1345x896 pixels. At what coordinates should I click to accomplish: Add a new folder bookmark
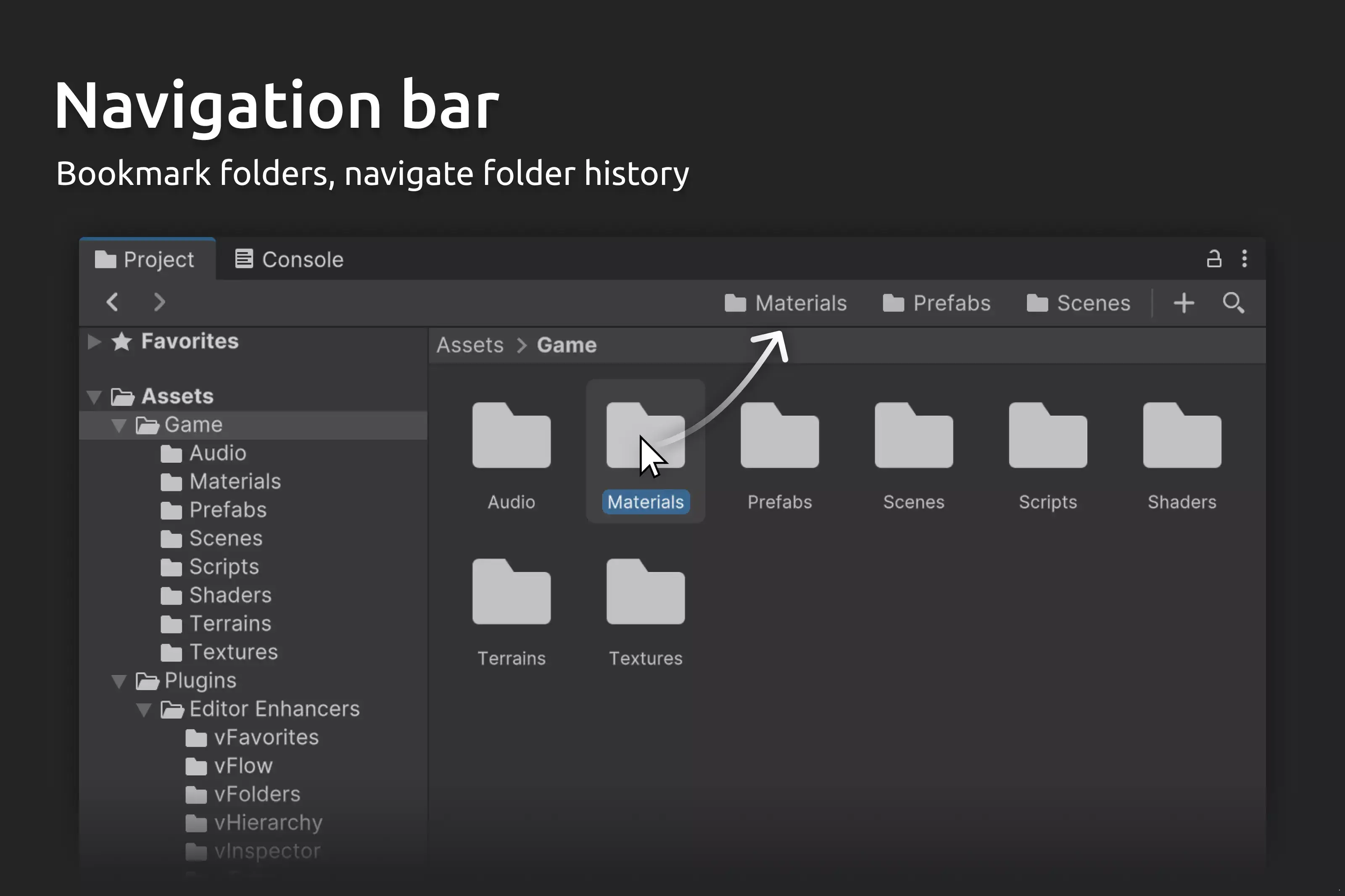click(1184, 303)
